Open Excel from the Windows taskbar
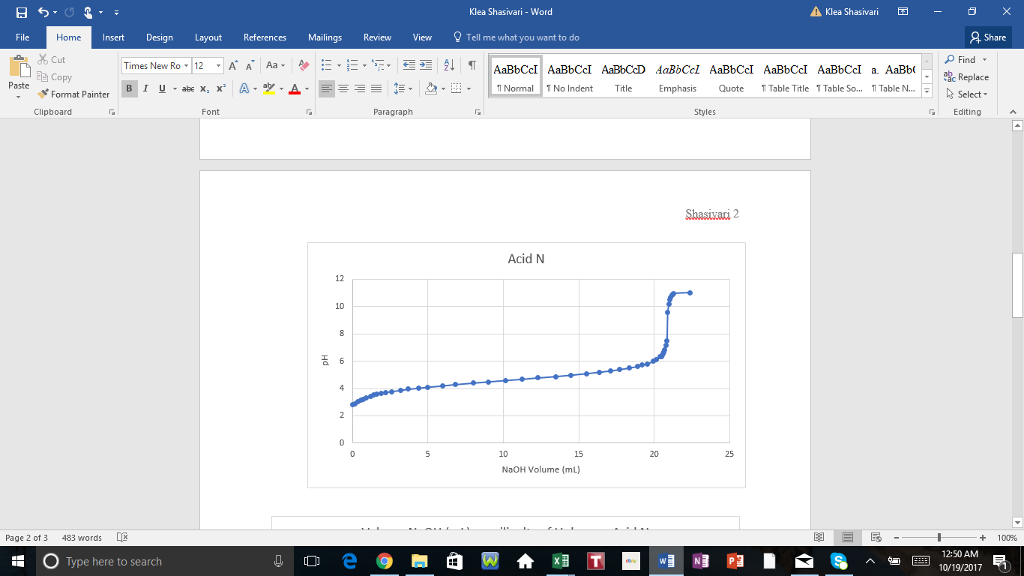 pos(560,561)
